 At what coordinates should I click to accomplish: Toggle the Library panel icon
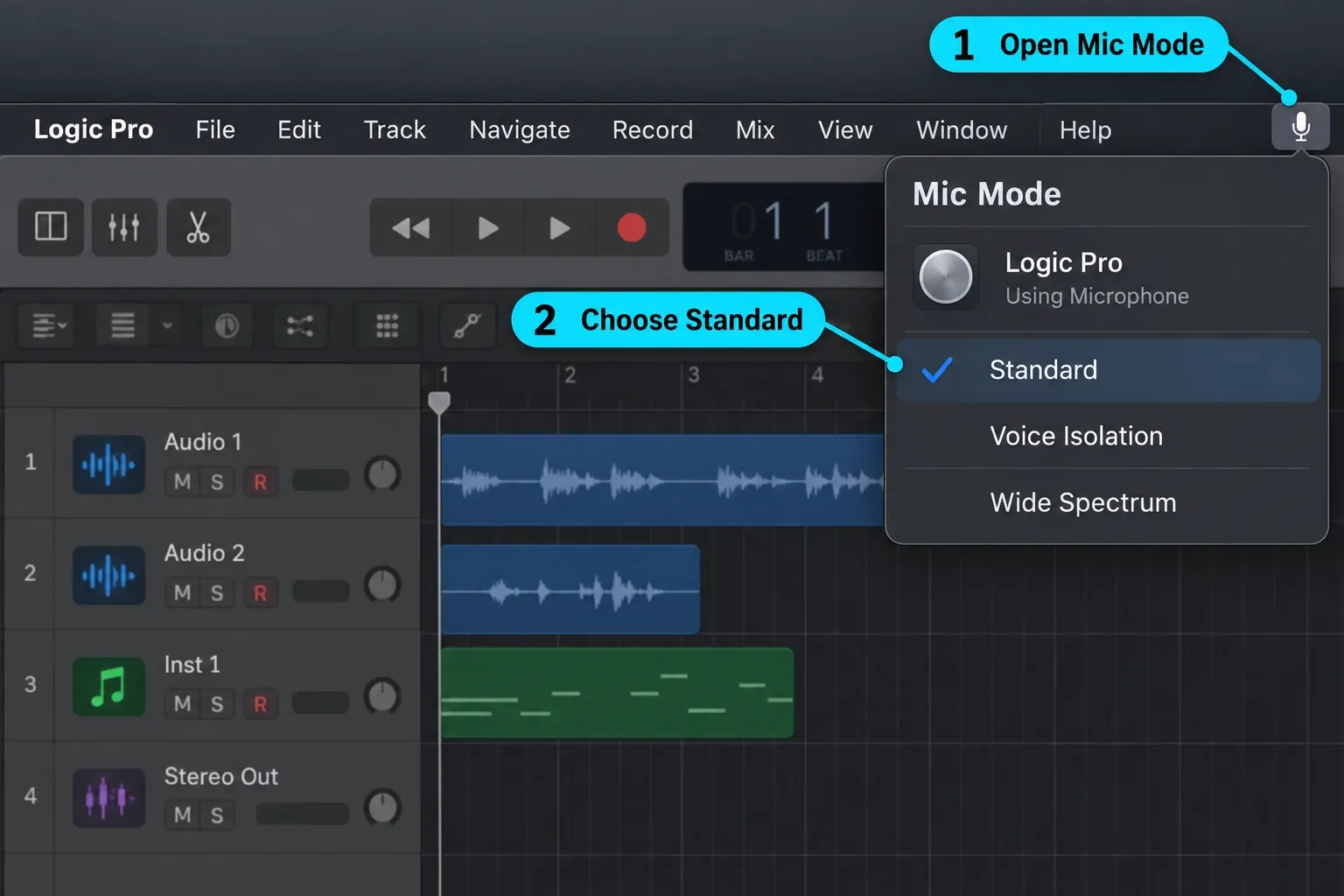pyautogui.click(x=51, y=227)
